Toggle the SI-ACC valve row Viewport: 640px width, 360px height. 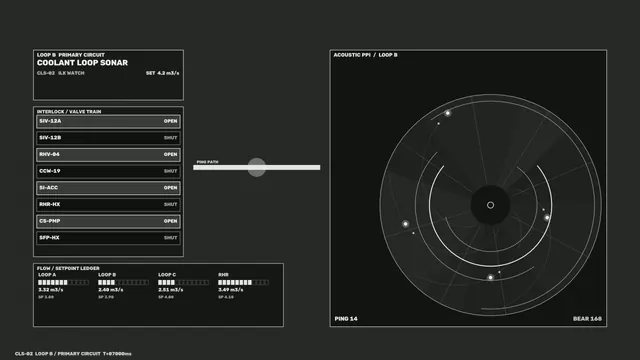coord(108,188)
